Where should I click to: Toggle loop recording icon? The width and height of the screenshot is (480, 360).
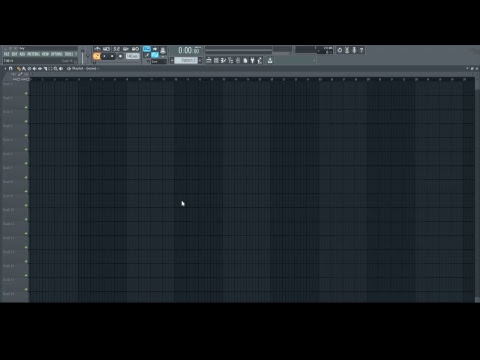pyautogui.click(x=135, y=49)
